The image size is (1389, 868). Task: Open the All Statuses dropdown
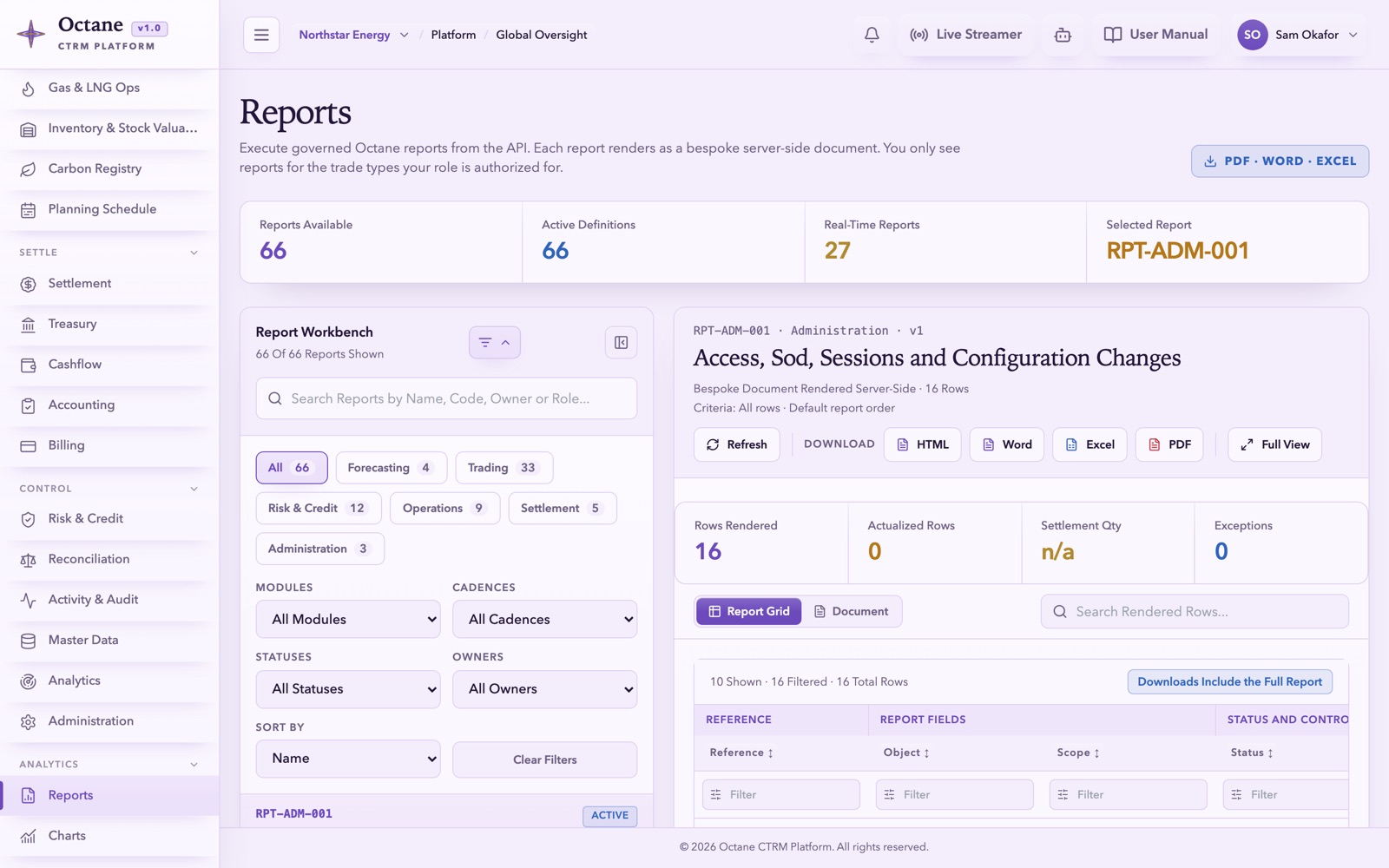[348, 689]
